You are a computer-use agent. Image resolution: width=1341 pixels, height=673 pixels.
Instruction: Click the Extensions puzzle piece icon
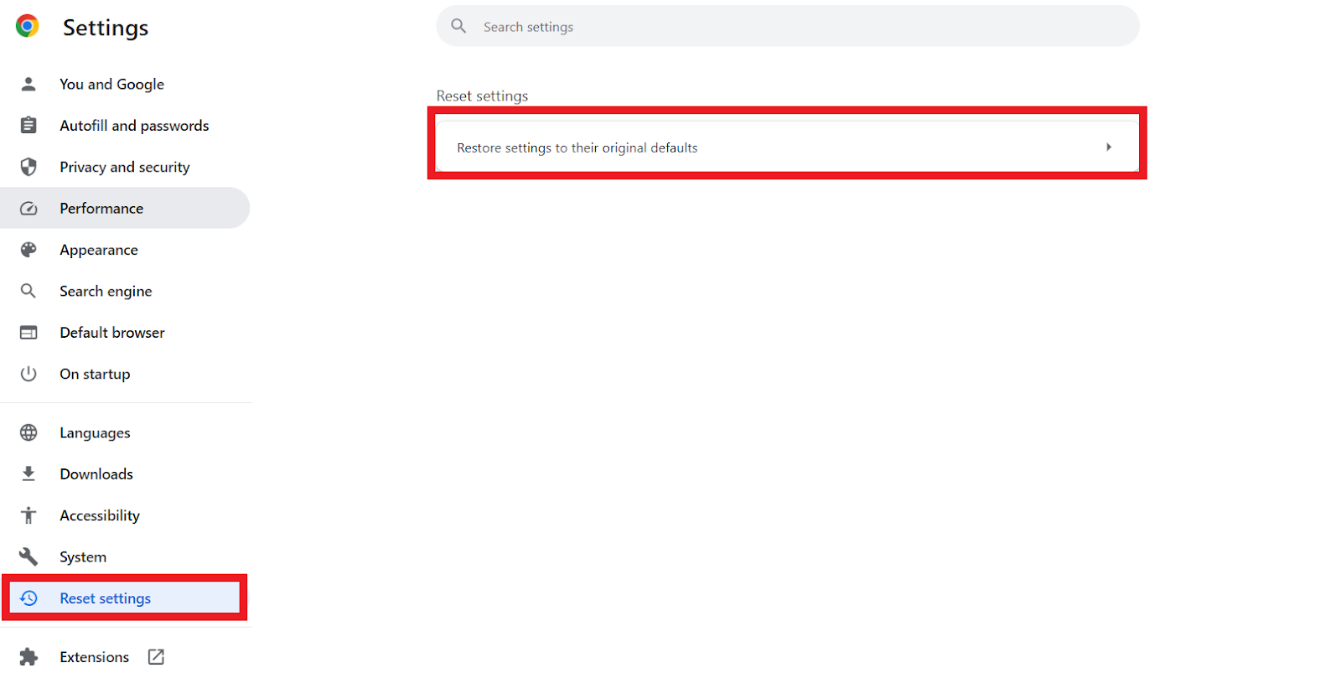click(28, 657)
